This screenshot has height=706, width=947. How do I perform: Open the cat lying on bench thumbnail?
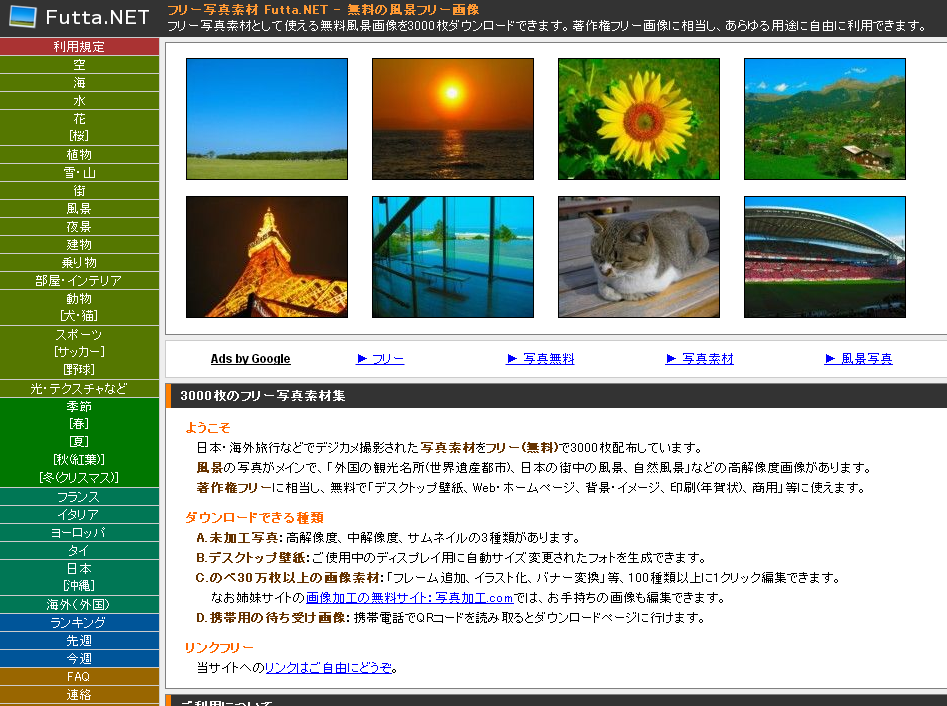point(639,257)
